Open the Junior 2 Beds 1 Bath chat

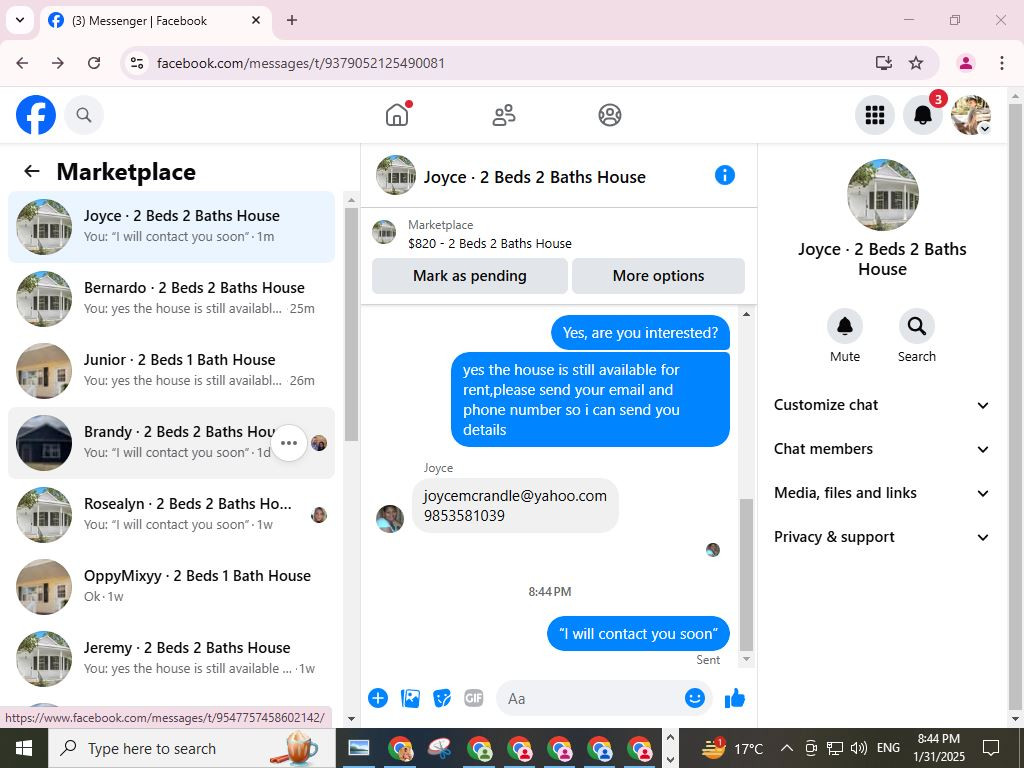(171, 370)
